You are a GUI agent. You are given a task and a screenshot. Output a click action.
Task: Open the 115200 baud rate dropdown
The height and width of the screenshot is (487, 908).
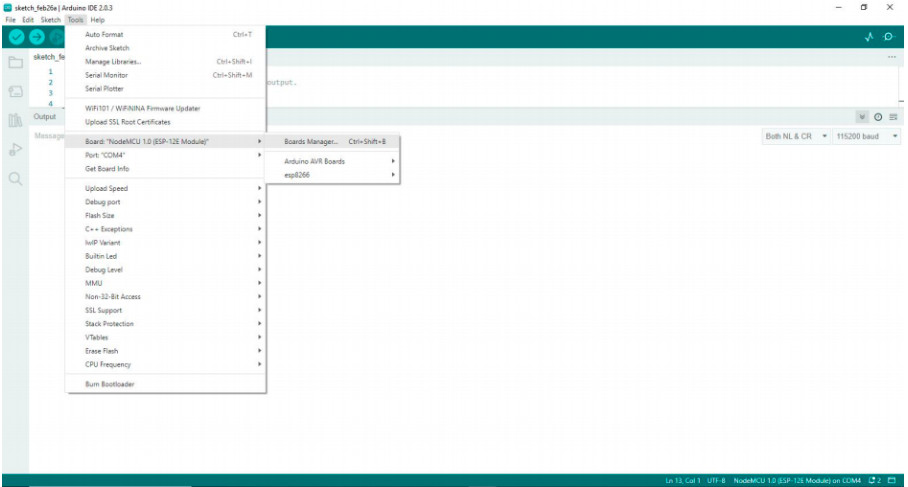[867, 137]
